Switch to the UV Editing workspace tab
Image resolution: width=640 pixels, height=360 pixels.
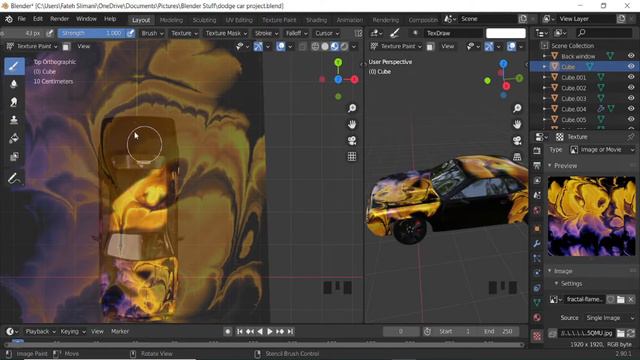pyautogui.click(x=239, y=20)
